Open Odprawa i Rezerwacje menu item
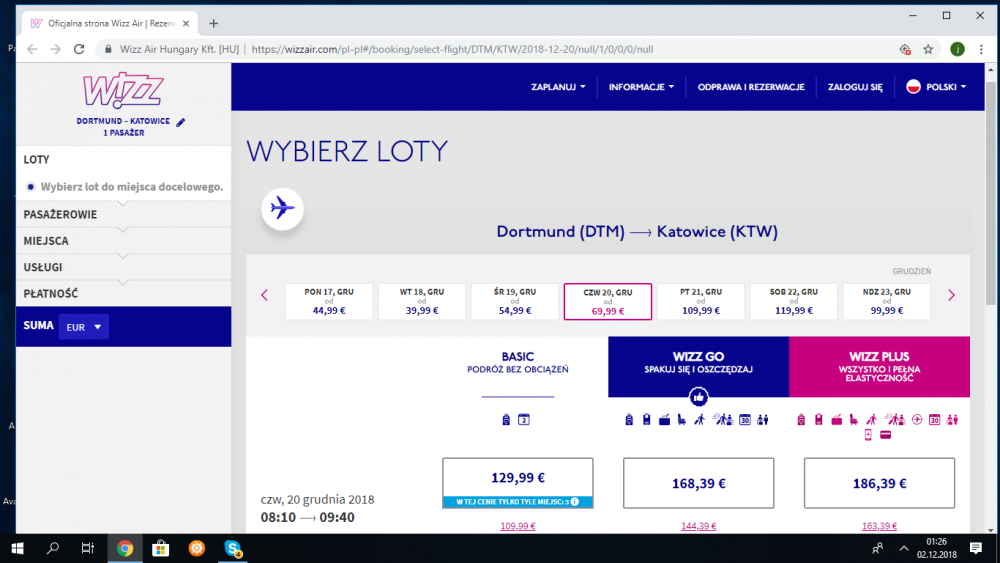The image size is (1000, 563). 750,87
